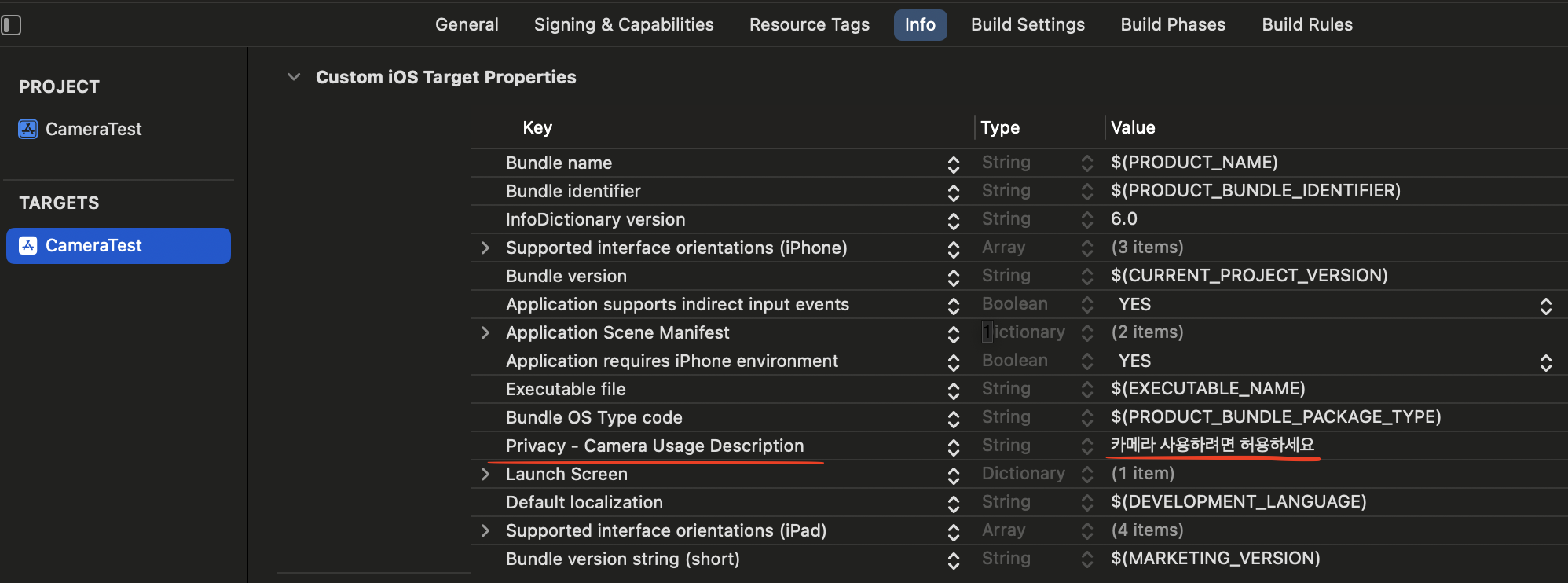Open the YES value popup for Application requires iPhone environment

tap(1545, 361)
